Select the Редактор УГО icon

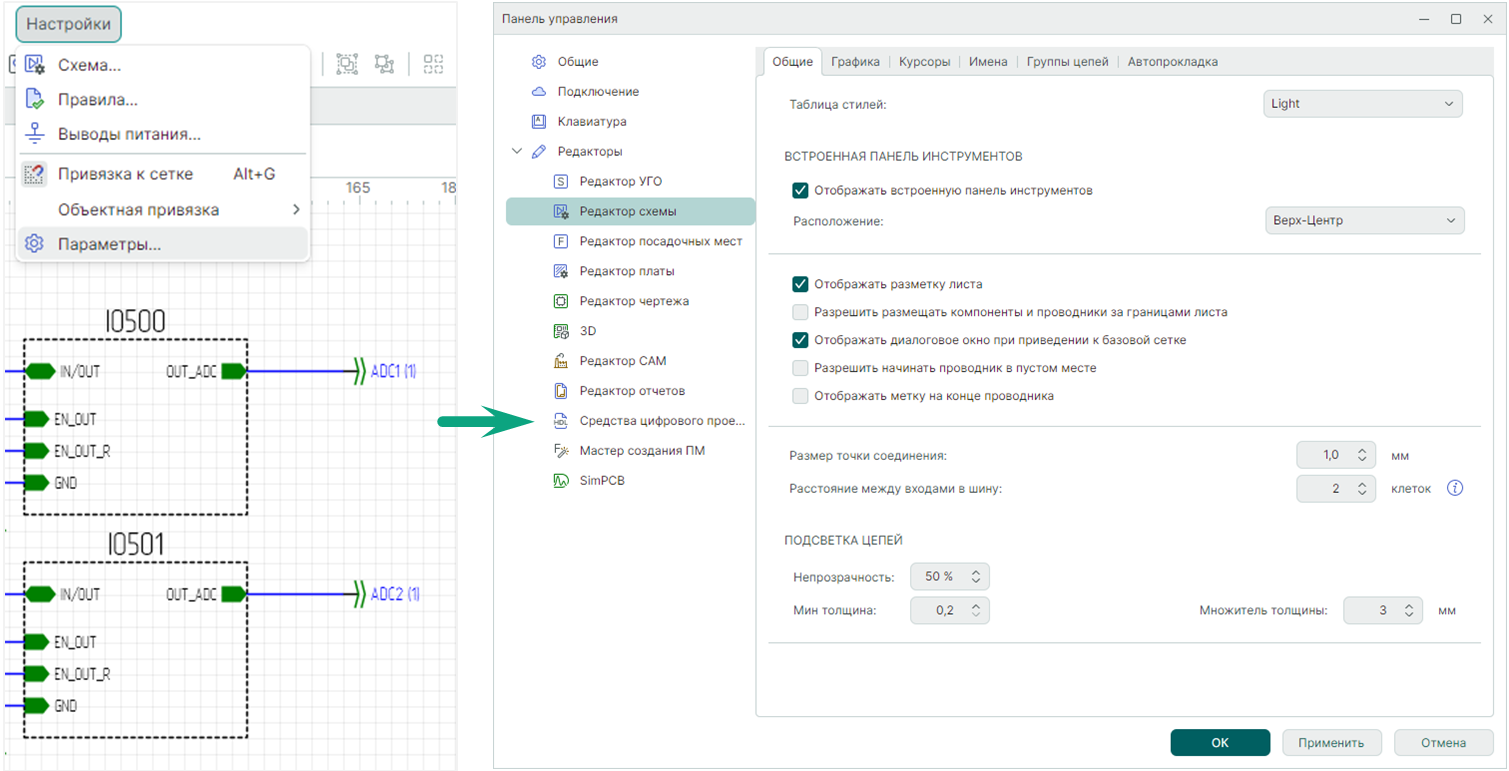click(x=561, y=181)
